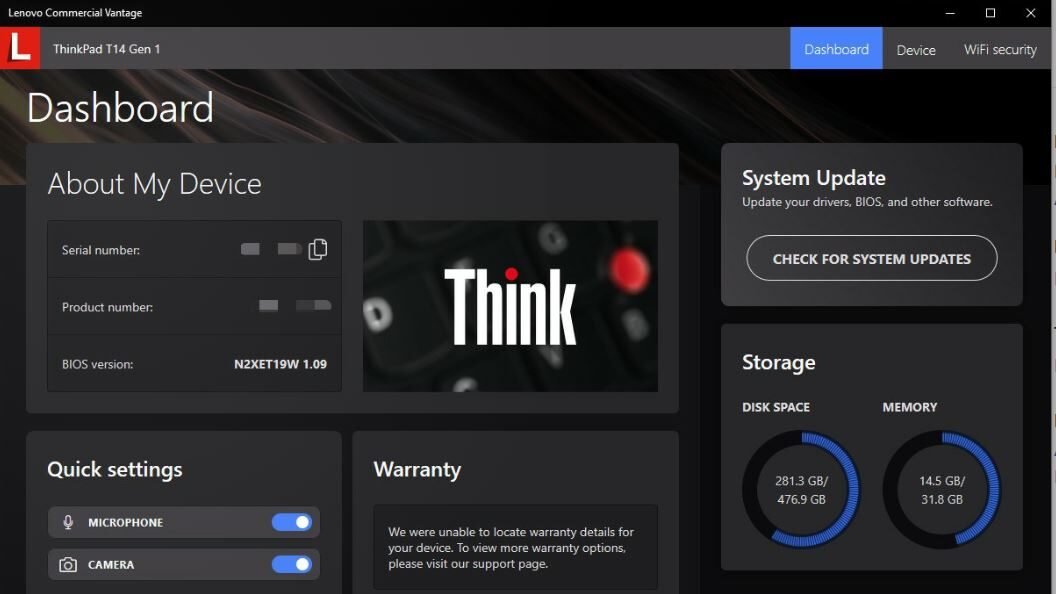Click the Storage heading
This screenshot has height=594, width=1056.
[x=779, y=362]
